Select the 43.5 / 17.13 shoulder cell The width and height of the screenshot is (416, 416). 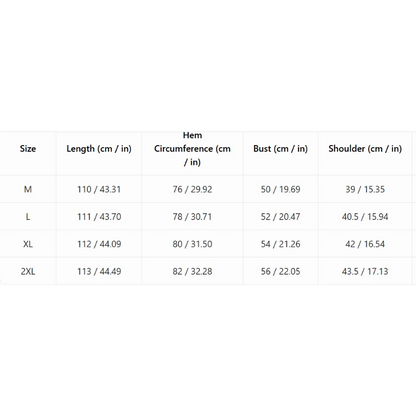point(365,271)
